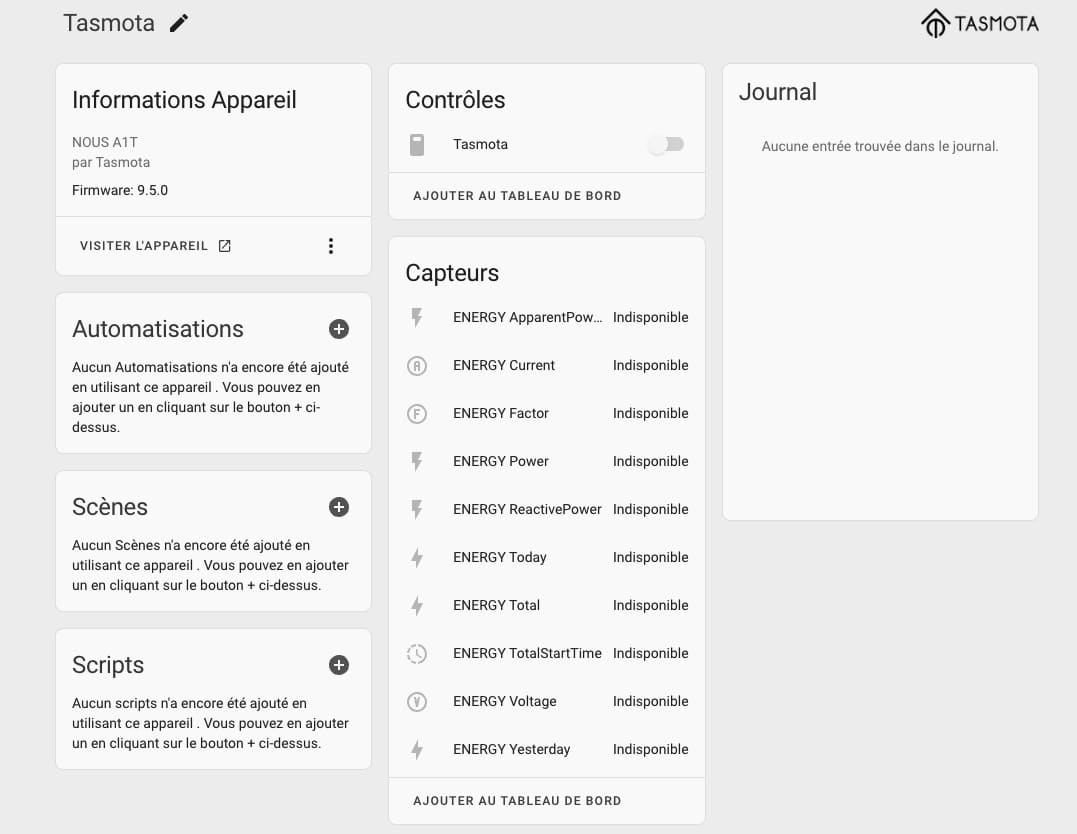The height and width of the screenshot is (834, 1077).
Task: Open the ENERGY ReactivePower sensor label
Action: 527,510
